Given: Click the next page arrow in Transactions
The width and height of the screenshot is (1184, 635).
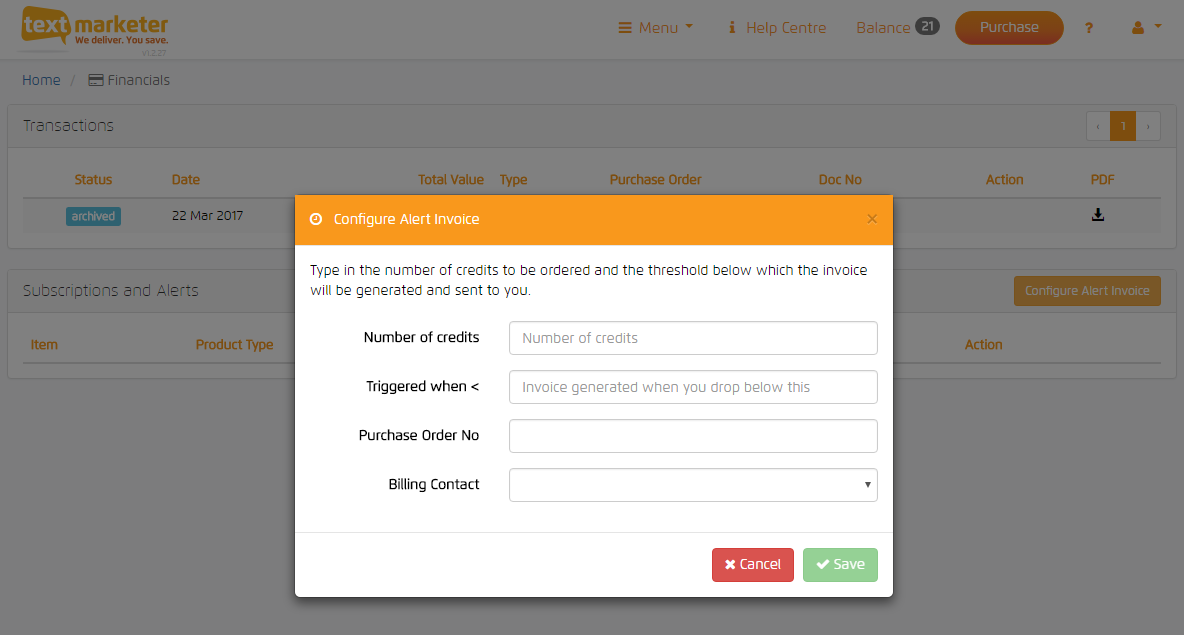Looking at the screenshot, I should 1148,126.
